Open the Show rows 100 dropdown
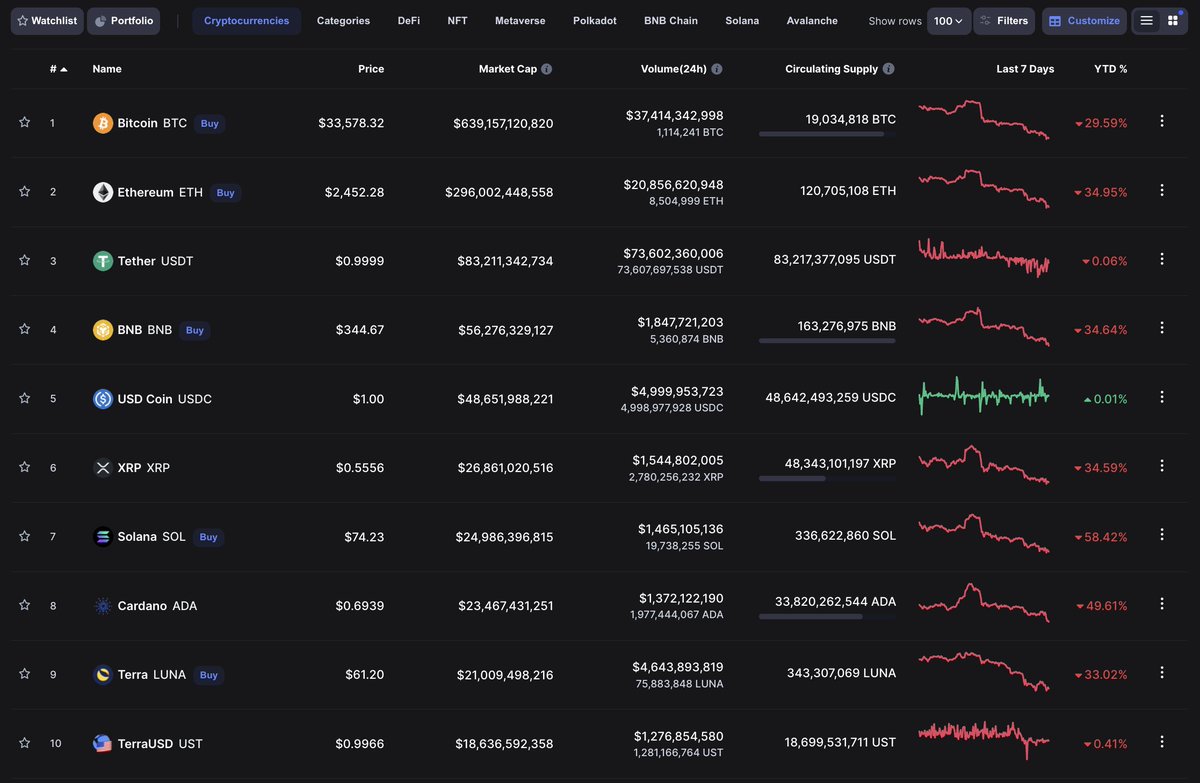Image resolution: width=1200 pixels, height=783 pixels. (949, 21)
